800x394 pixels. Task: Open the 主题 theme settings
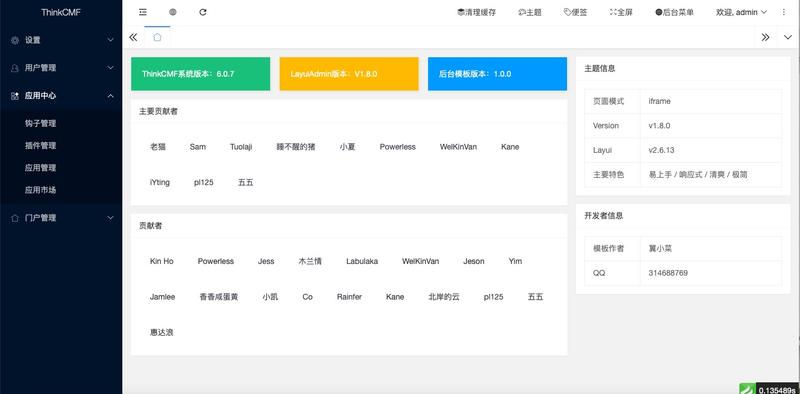pos(530,12)
